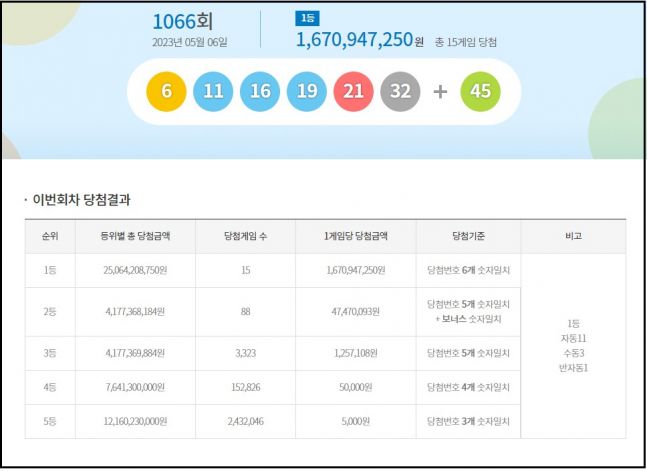This screenshot has width=647, height=471.
Task: Click the 3,323 winning games cell
Action: 245,353
